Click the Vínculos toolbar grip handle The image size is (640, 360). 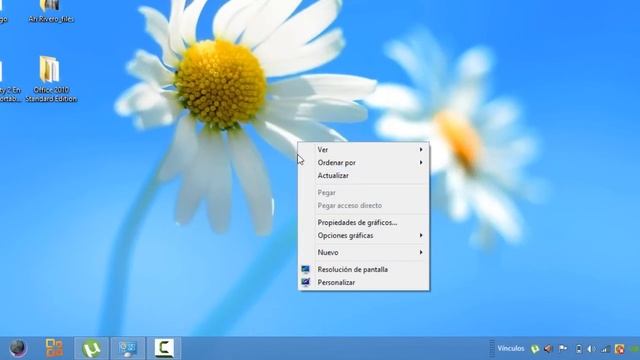(492, 348)
